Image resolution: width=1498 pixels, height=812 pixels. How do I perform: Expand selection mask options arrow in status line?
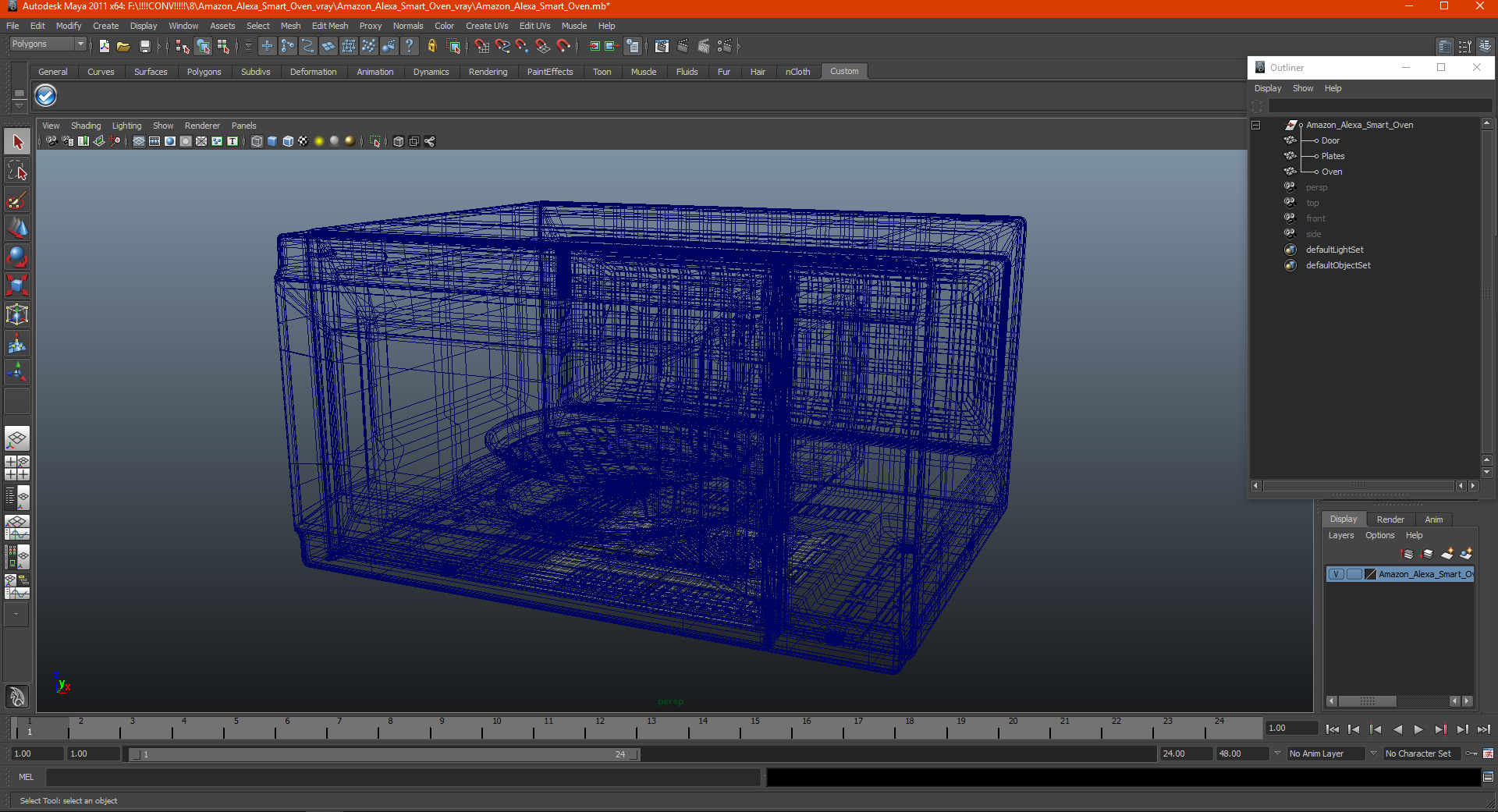[x=248, y=47]
